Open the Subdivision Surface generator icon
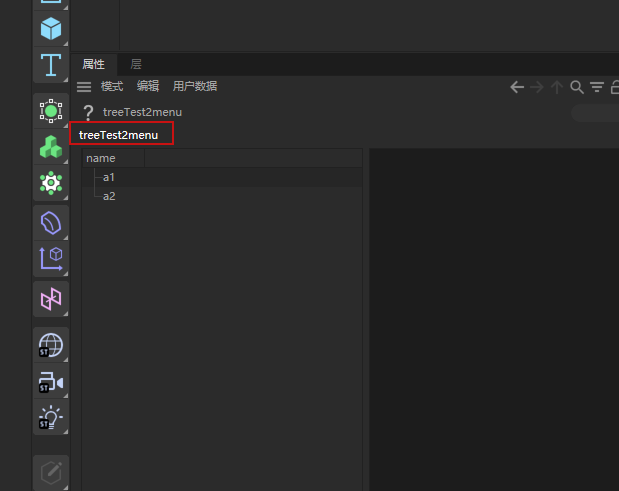619x491 pixels. [x=51, y=111]
